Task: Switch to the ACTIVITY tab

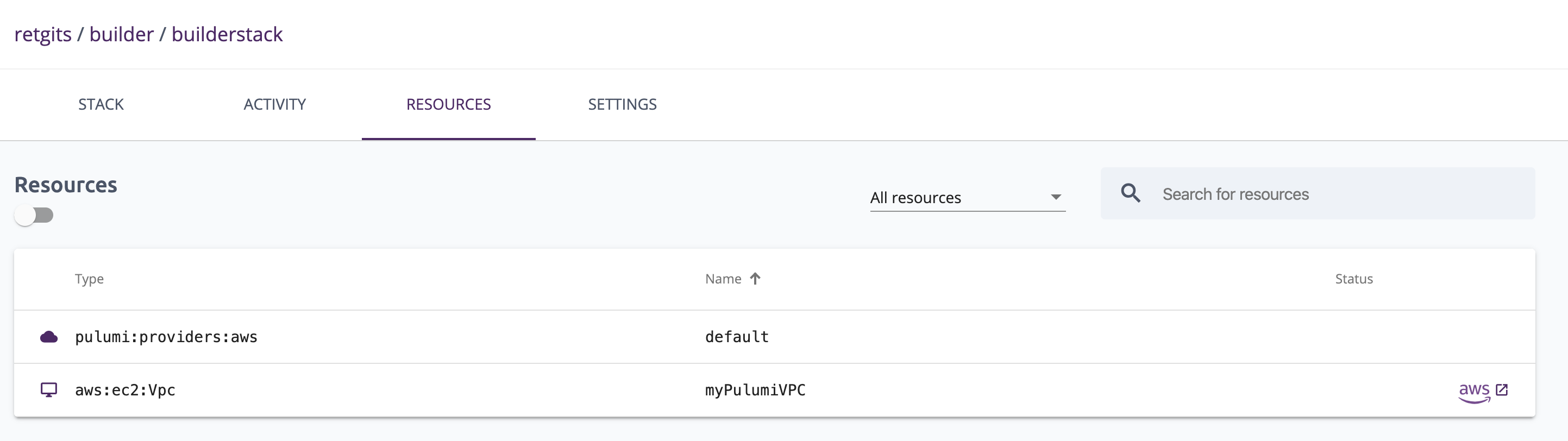Action: (274, 105)
